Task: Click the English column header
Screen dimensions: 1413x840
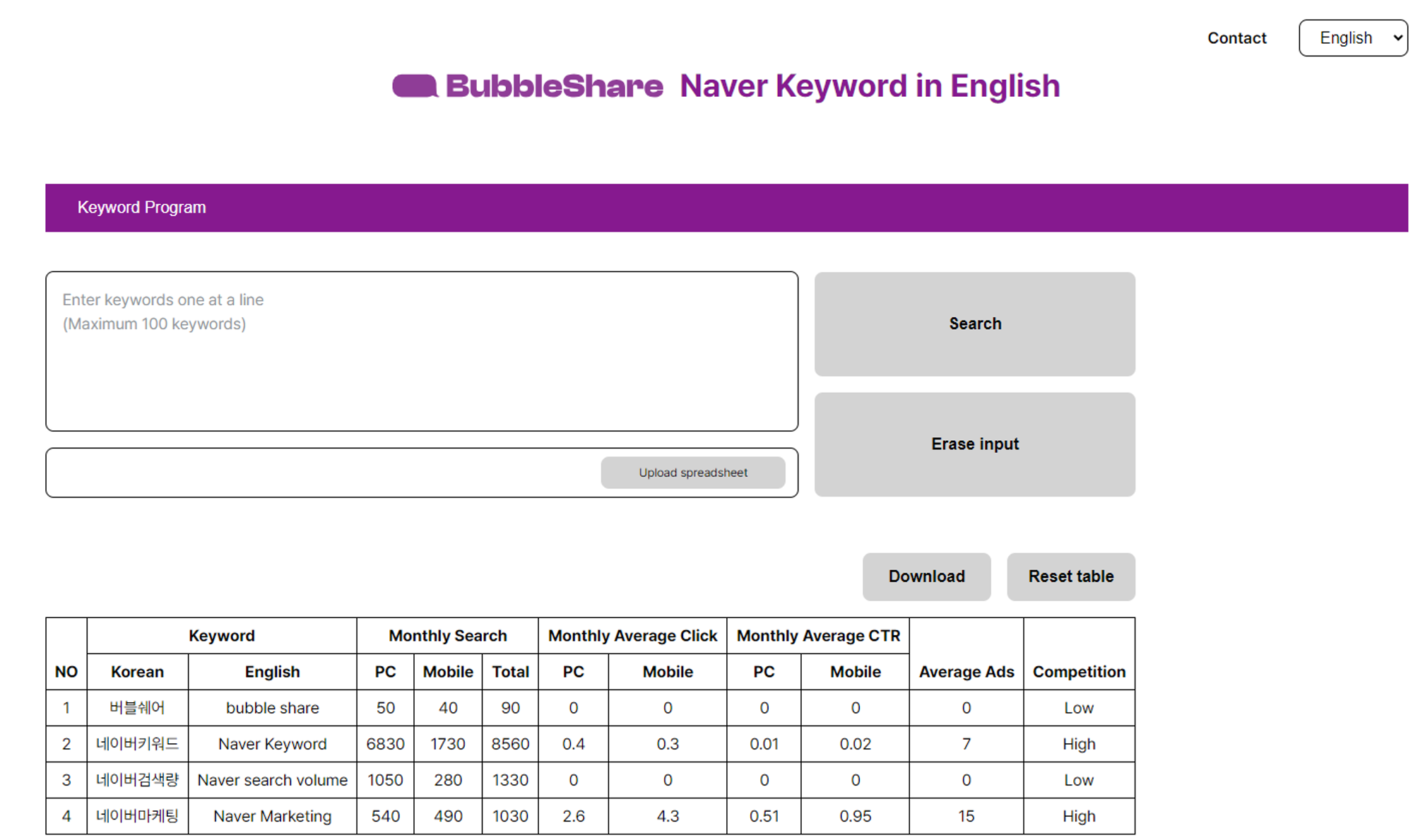Action: [272, 672]
